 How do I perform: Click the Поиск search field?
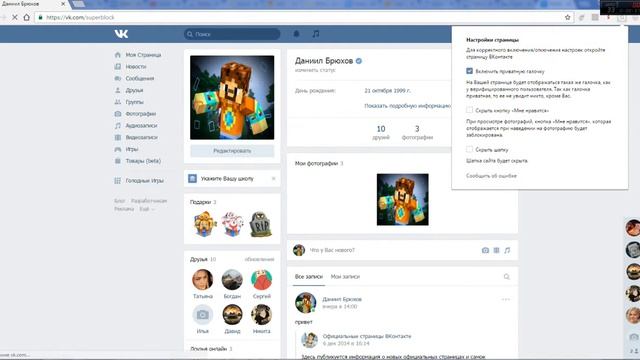(x=232, y=34)
